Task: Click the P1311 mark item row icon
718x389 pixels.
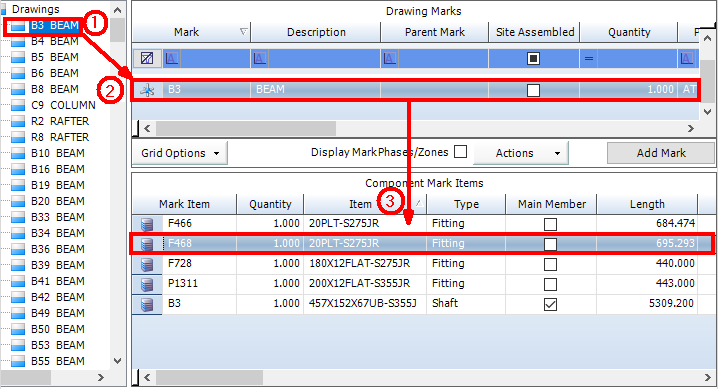Action: (147, 284)
